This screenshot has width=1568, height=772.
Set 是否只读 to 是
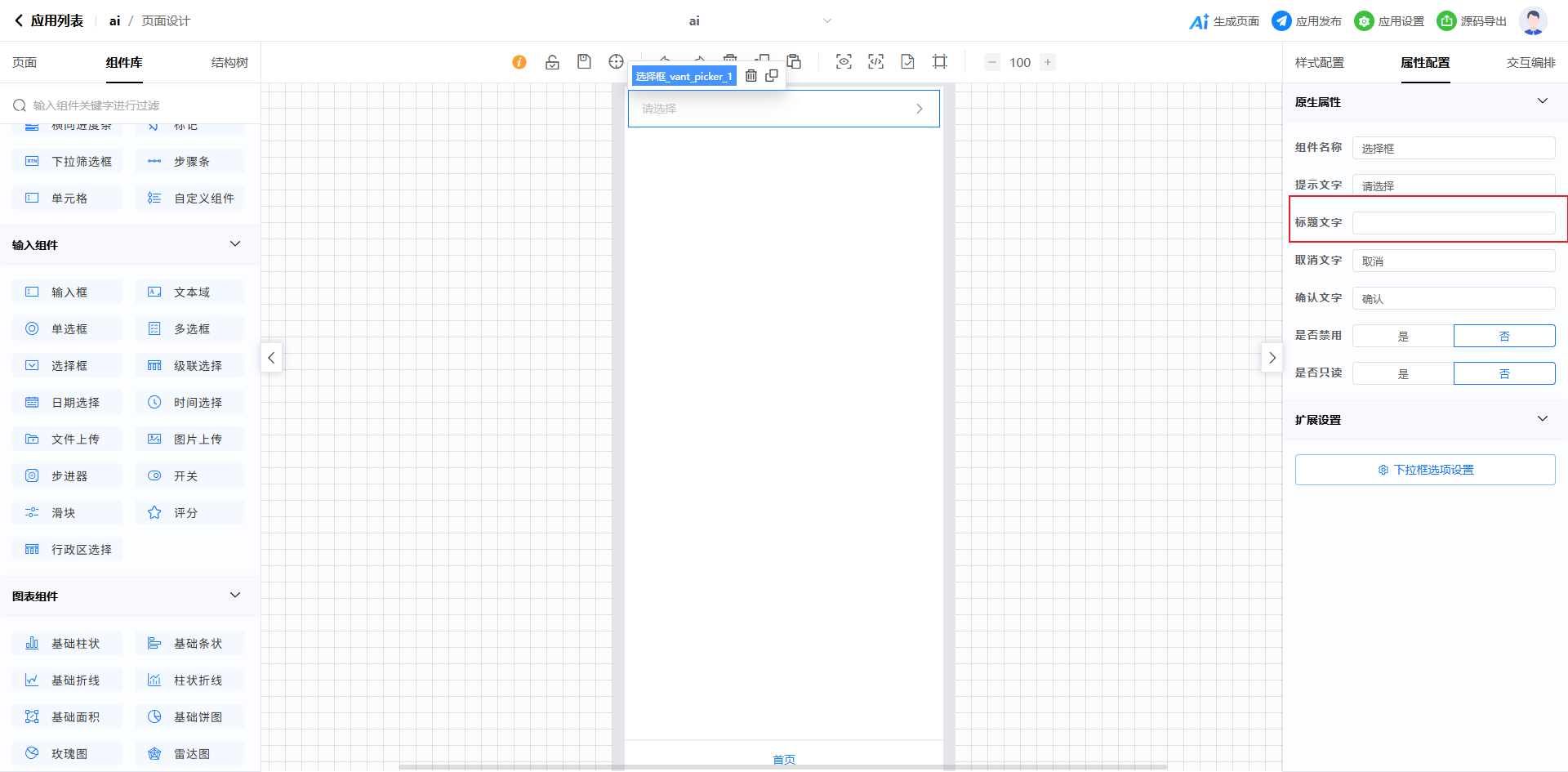coord(1403,373)
